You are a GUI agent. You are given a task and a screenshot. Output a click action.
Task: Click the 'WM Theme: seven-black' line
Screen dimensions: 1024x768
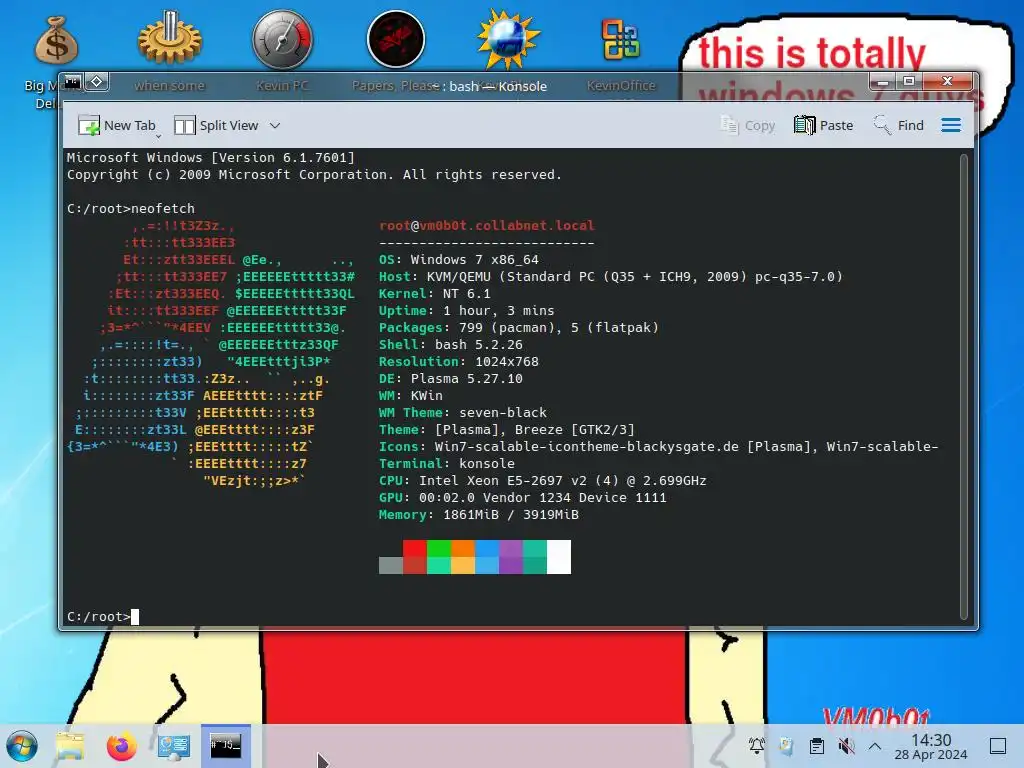(462, 412)
